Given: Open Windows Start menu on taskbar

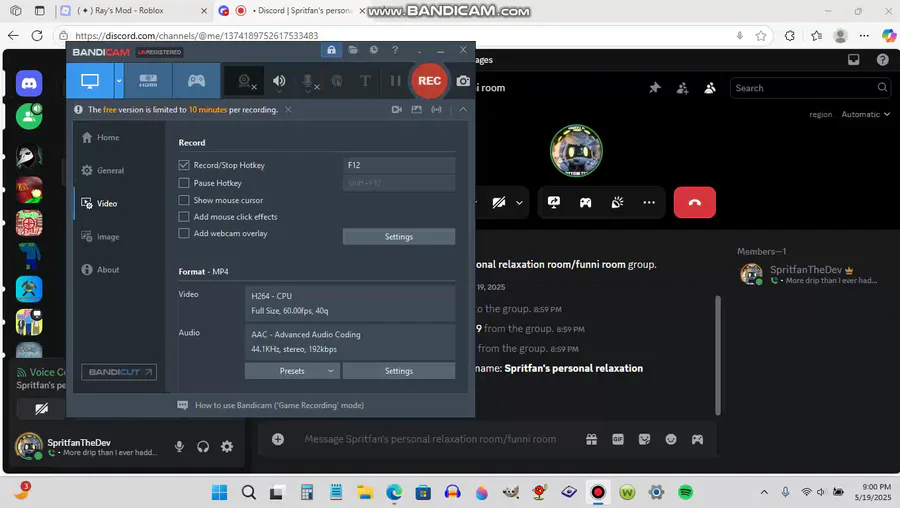Looking at the screenshot, I should click(219, 492).
